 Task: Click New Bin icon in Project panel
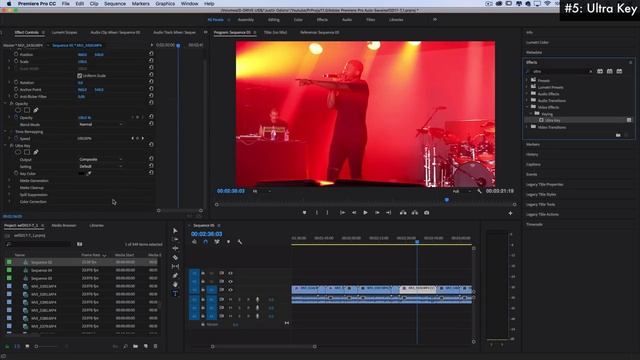click(135, 346)
